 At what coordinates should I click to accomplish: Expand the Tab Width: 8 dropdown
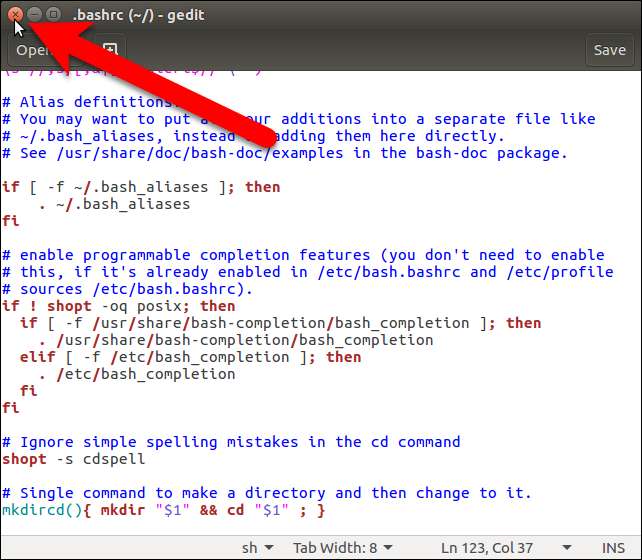(x=340, y=548)
